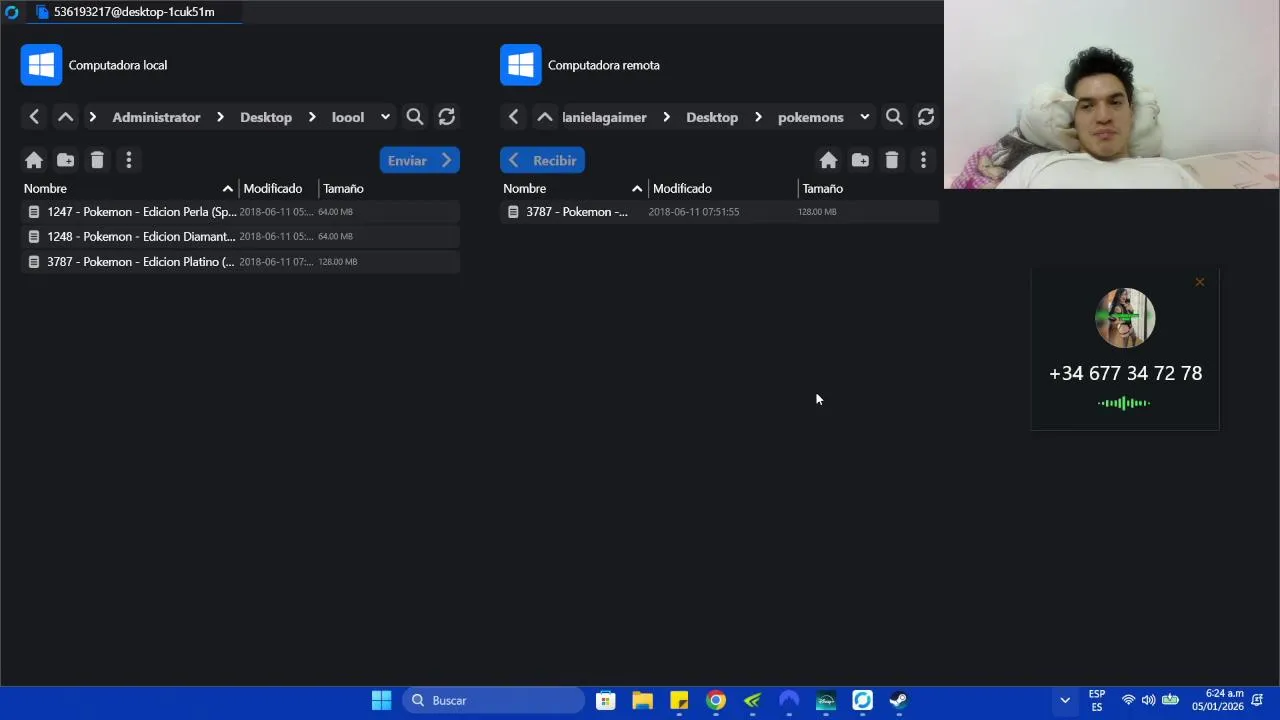
Task: Sort local files by Modificado column
Action: coord(272,188)
